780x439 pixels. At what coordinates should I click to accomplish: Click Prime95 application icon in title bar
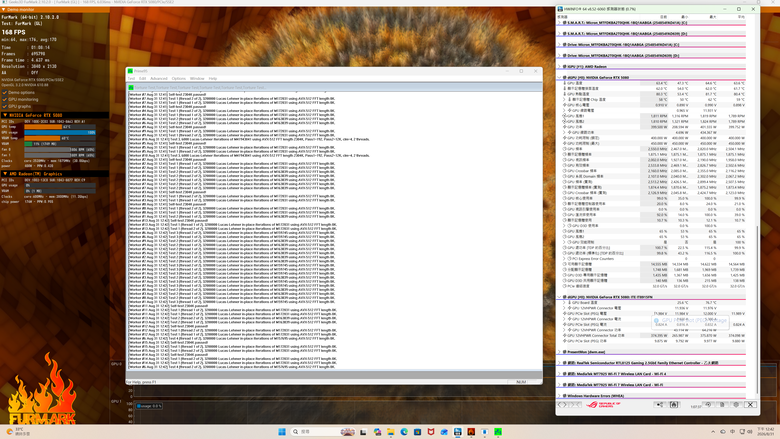click(130, 71)
